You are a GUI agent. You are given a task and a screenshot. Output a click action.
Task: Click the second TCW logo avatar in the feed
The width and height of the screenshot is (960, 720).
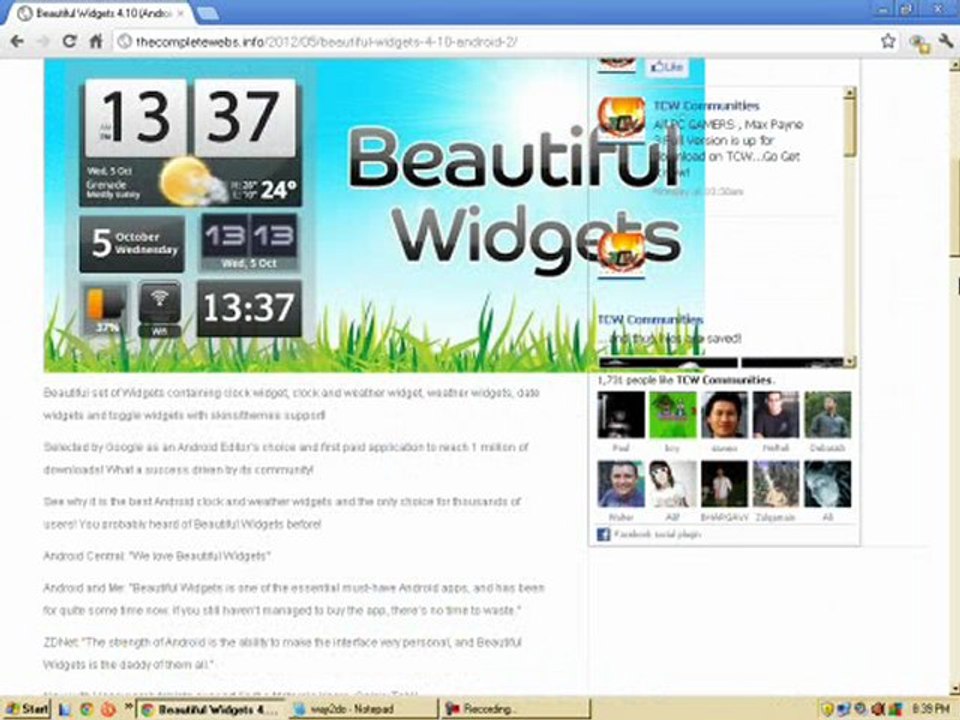pos(621,253)
